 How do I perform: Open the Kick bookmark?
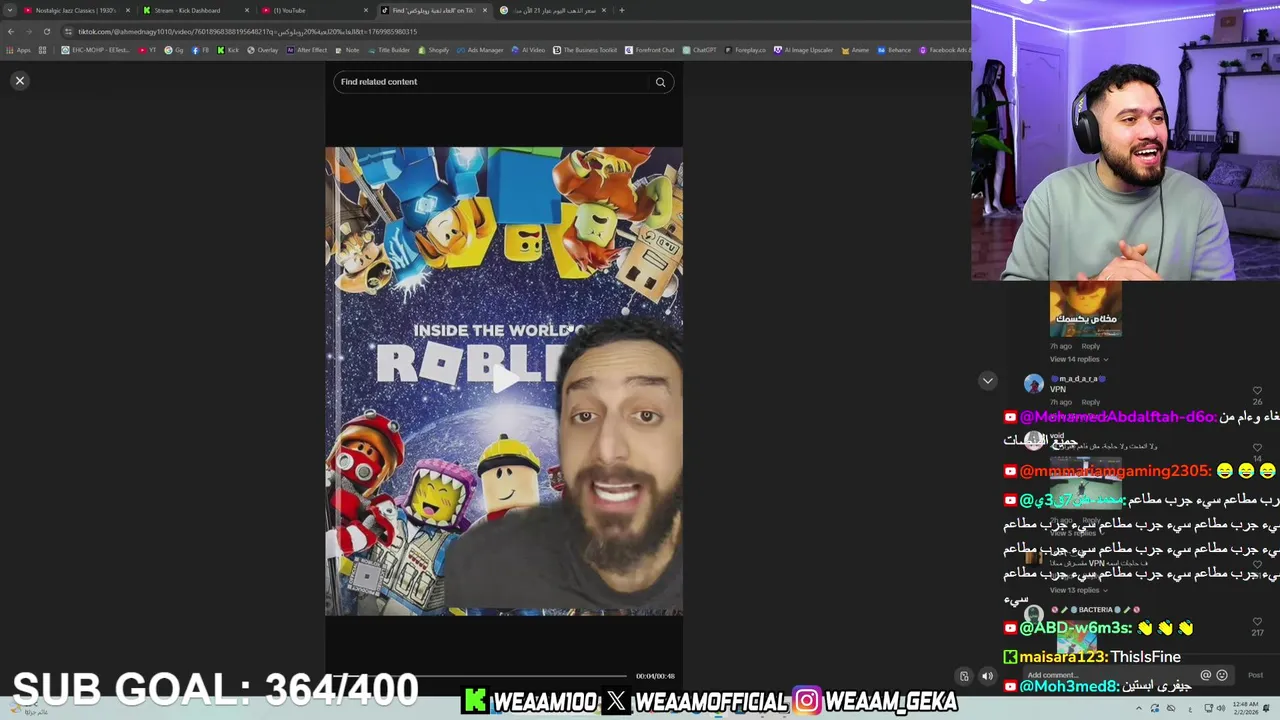click(x=228, y=50)
